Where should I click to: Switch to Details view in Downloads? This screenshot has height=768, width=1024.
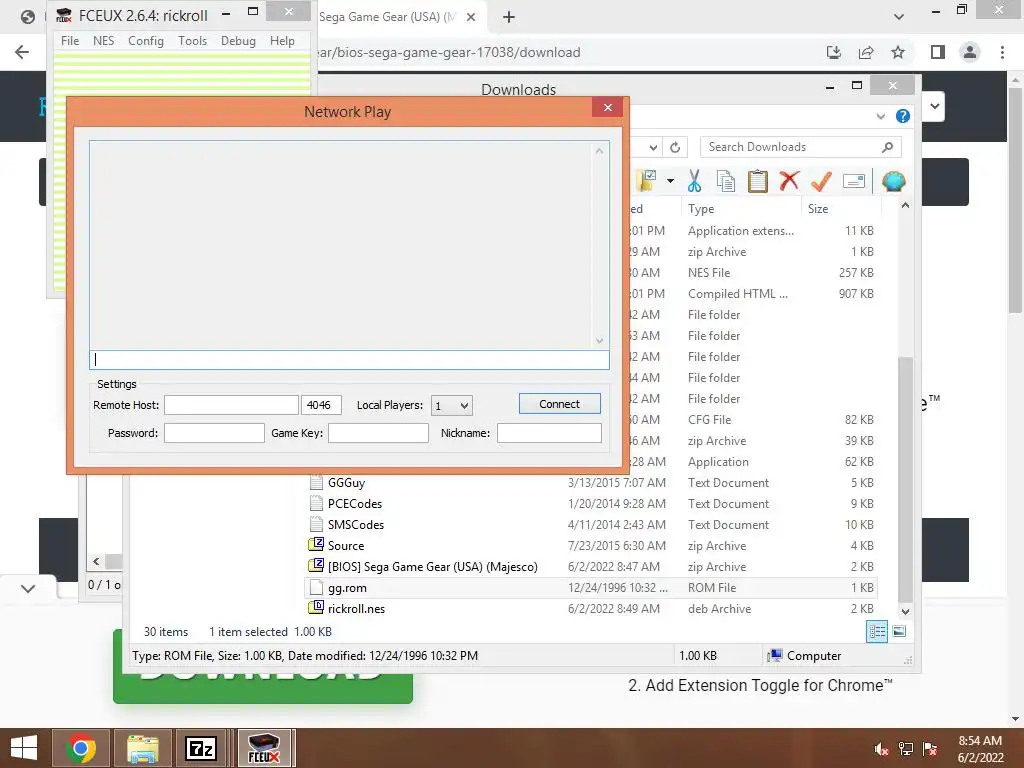click(876, 631)
